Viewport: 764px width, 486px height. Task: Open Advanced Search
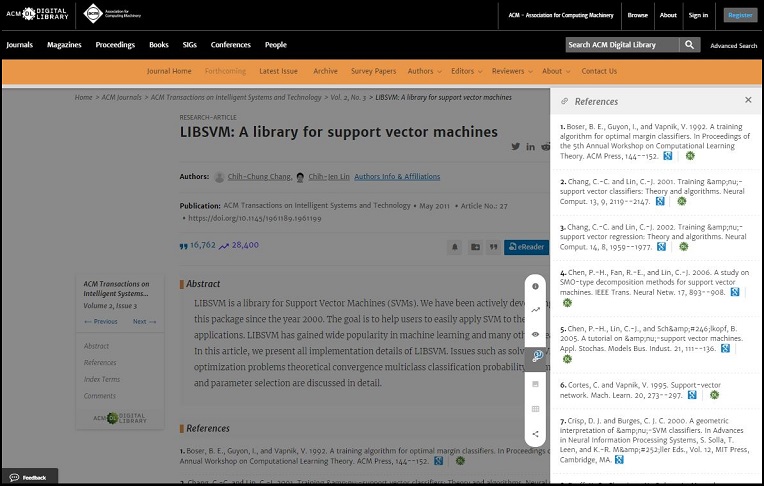[x=733, y=46]
